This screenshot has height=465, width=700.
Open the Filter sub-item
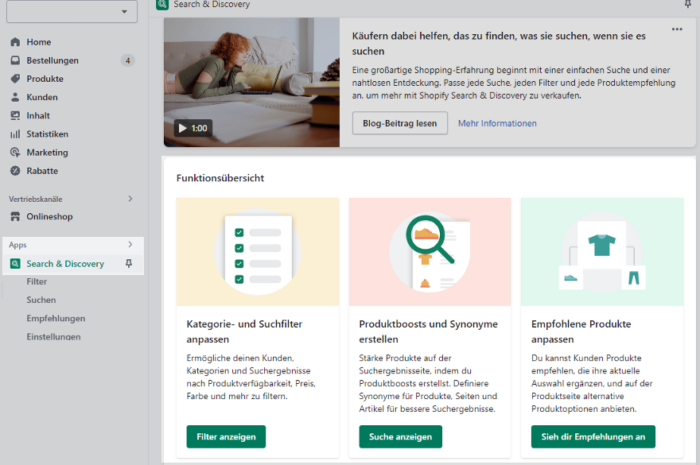(x=37, y=282)
